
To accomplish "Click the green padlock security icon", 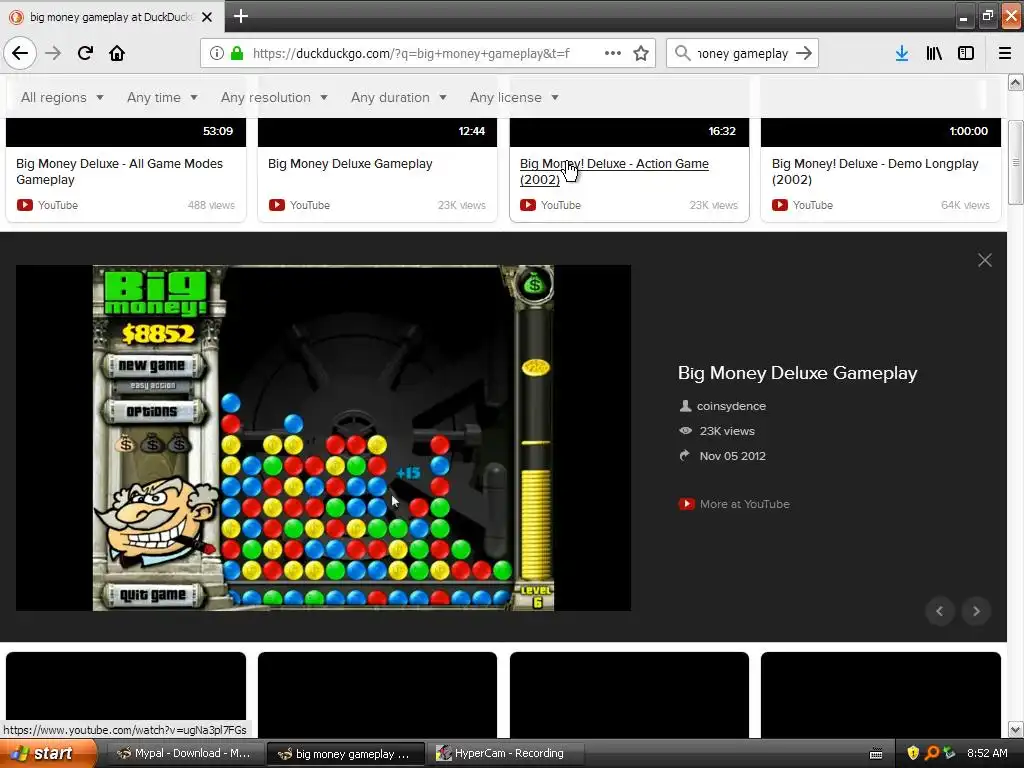I will 237,53.
